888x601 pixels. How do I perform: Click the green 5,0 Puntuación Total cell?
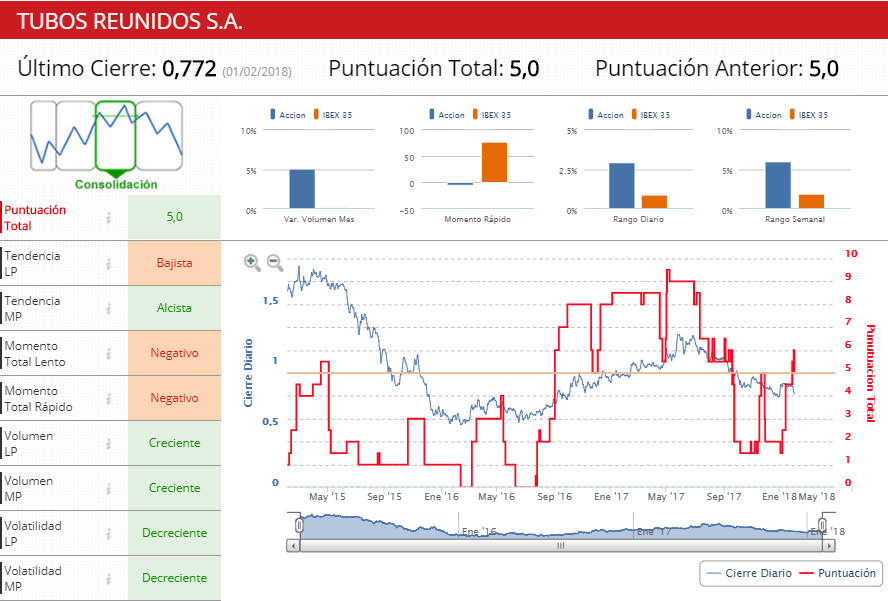point(174,217)
